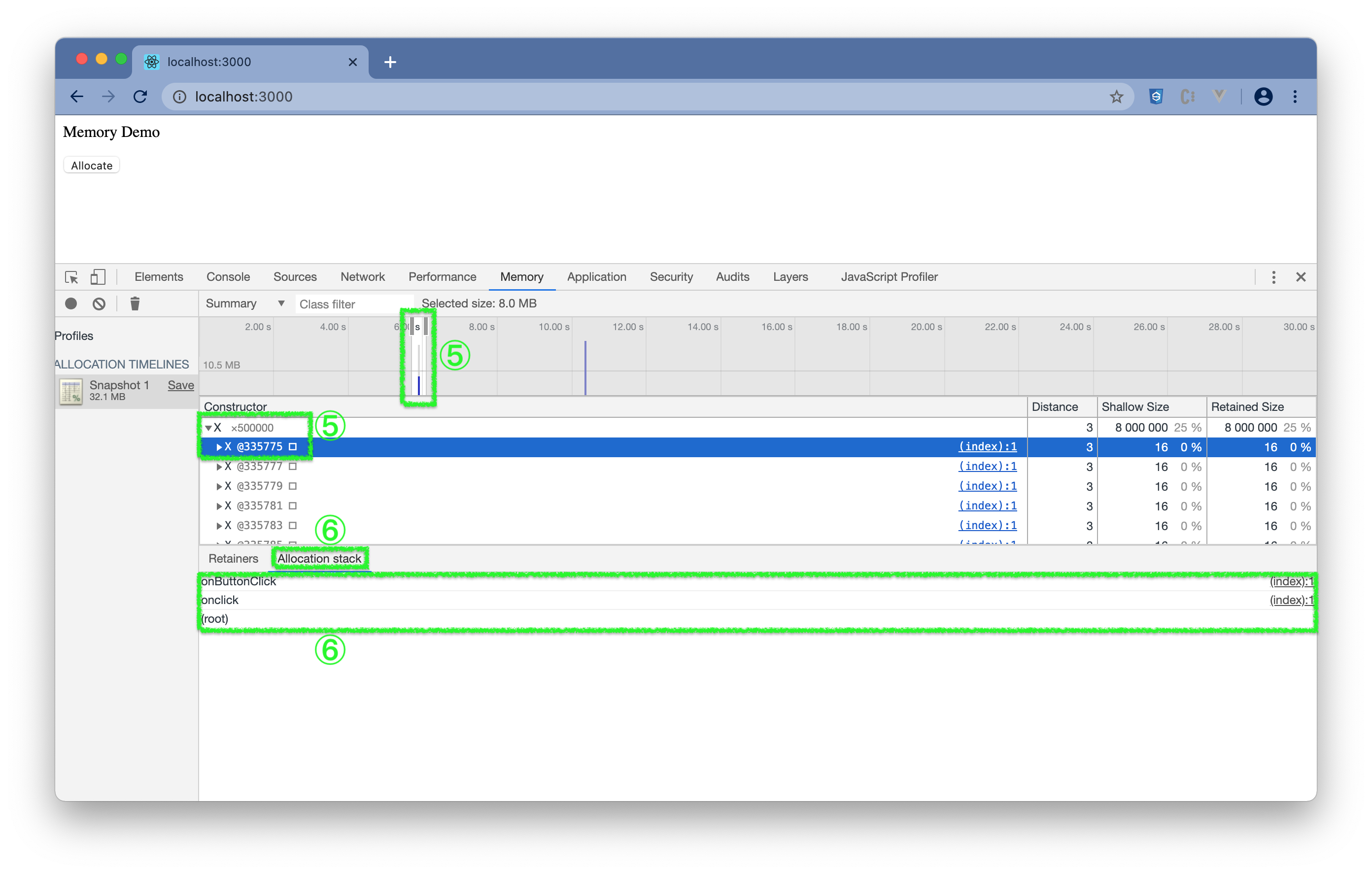This screenshot has height=874, width=1372.
Task: Open DevTools three-dot customize menu
Action: click(1273, 277)
